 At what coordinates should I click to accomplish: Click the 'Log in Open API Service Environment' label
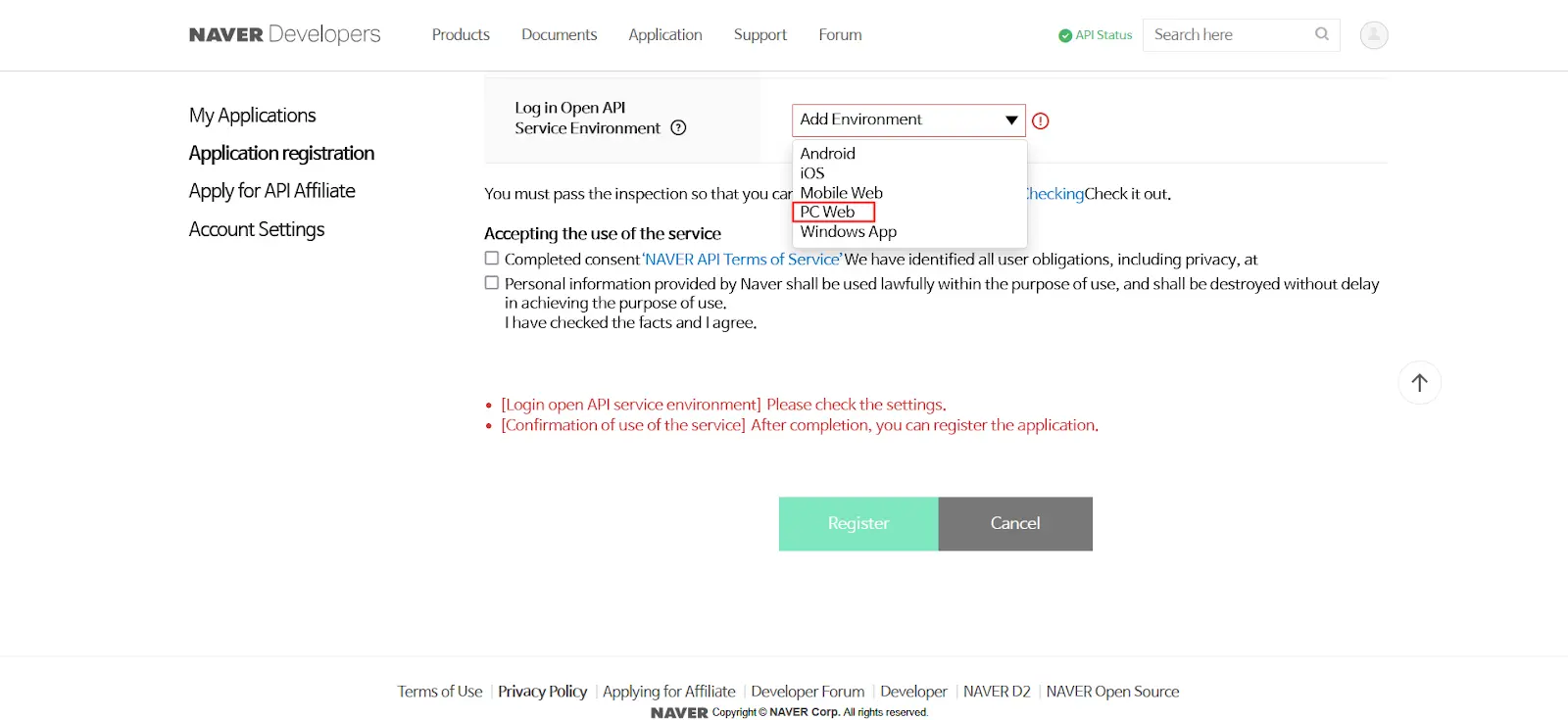click(588, 118)
